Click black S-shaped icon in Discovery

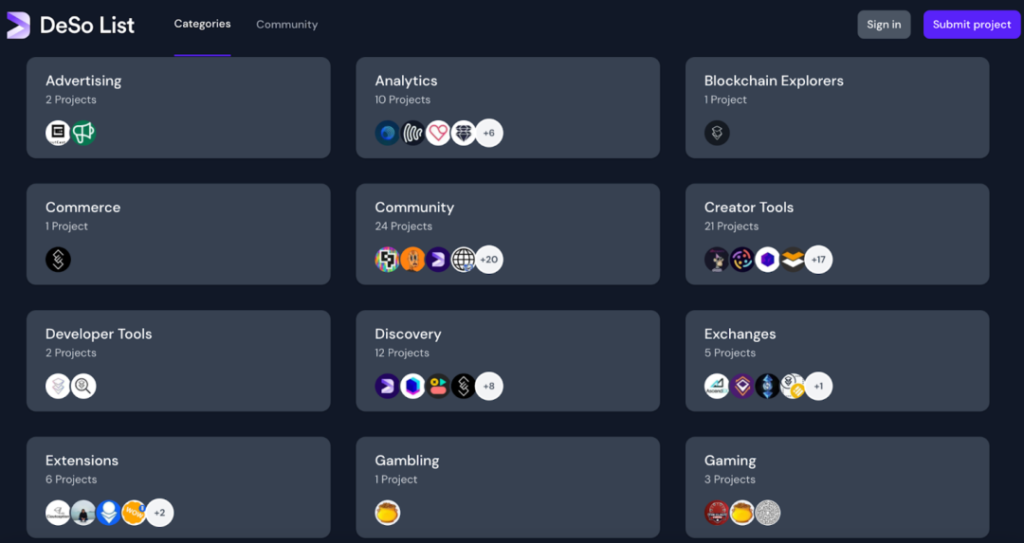click(x=464, y=386)
